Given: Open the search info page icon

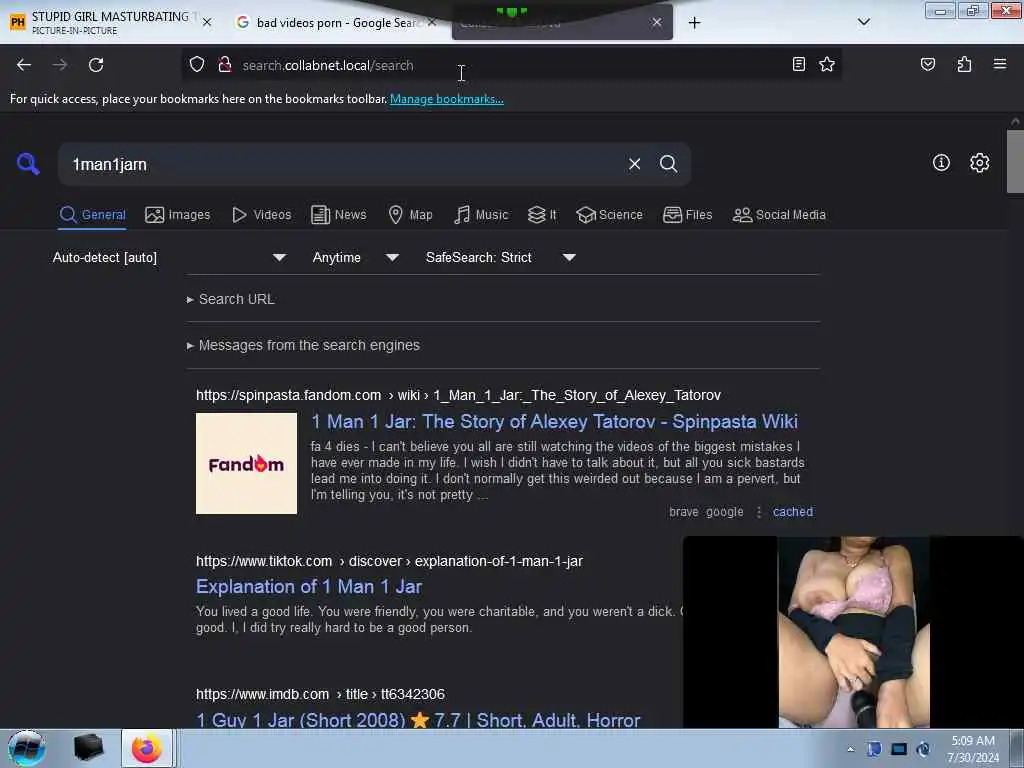Looking at the screenshot, I should tap(941, 163).
